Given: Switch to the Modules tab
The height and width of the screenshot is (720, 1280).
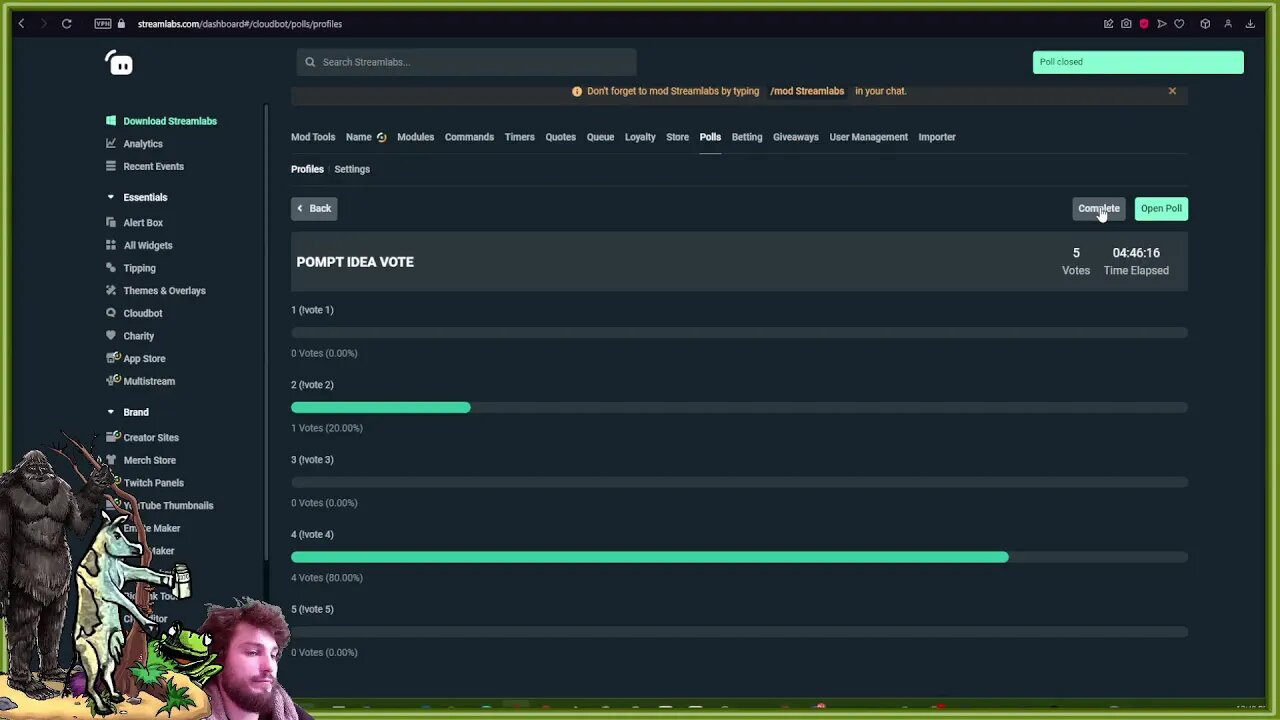Looking at the screenshot, I should click(415, 137).
